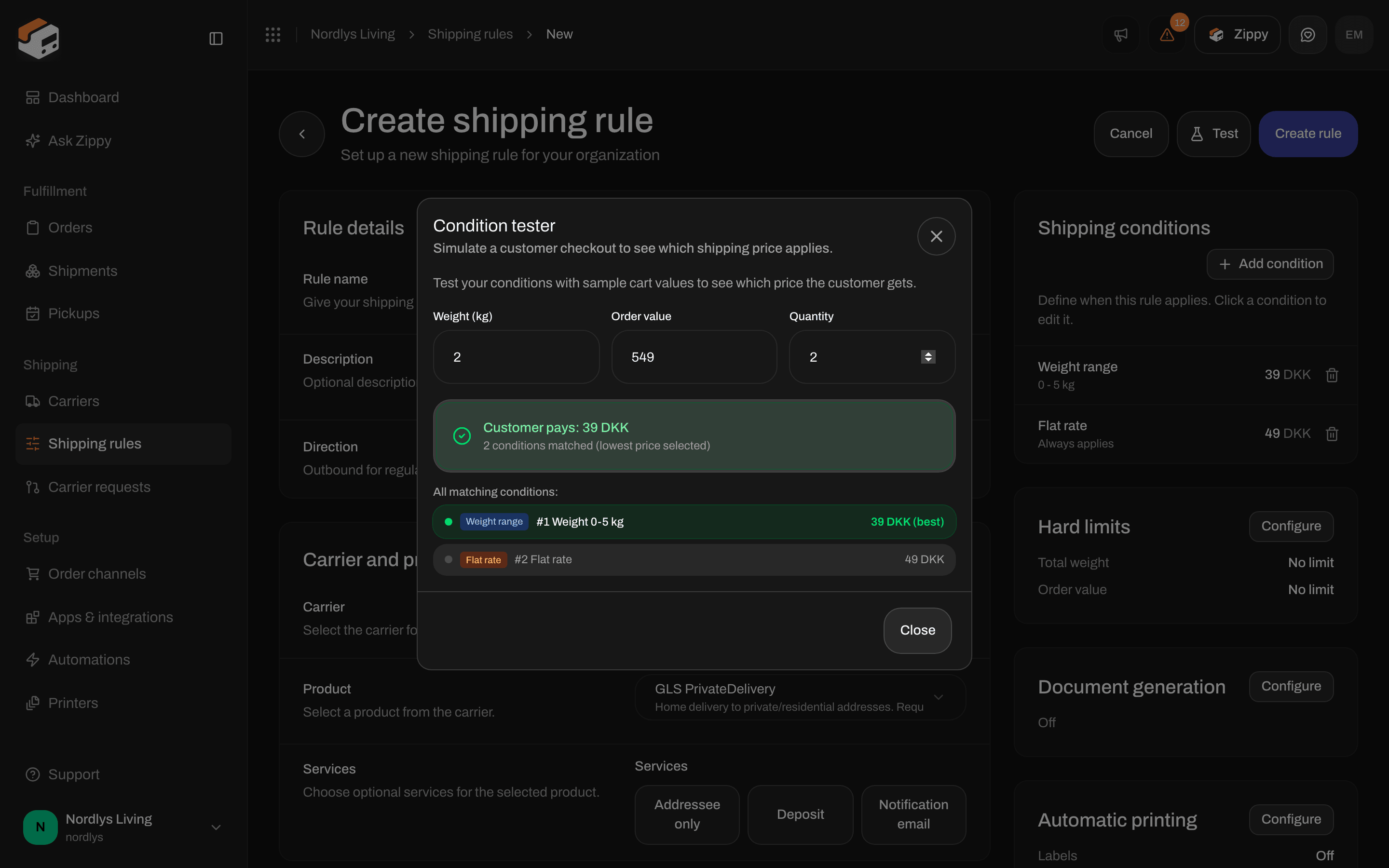View the alerts warning icon with badge 12
The width and height of the screenshot is (1389, 868).
1167,34
